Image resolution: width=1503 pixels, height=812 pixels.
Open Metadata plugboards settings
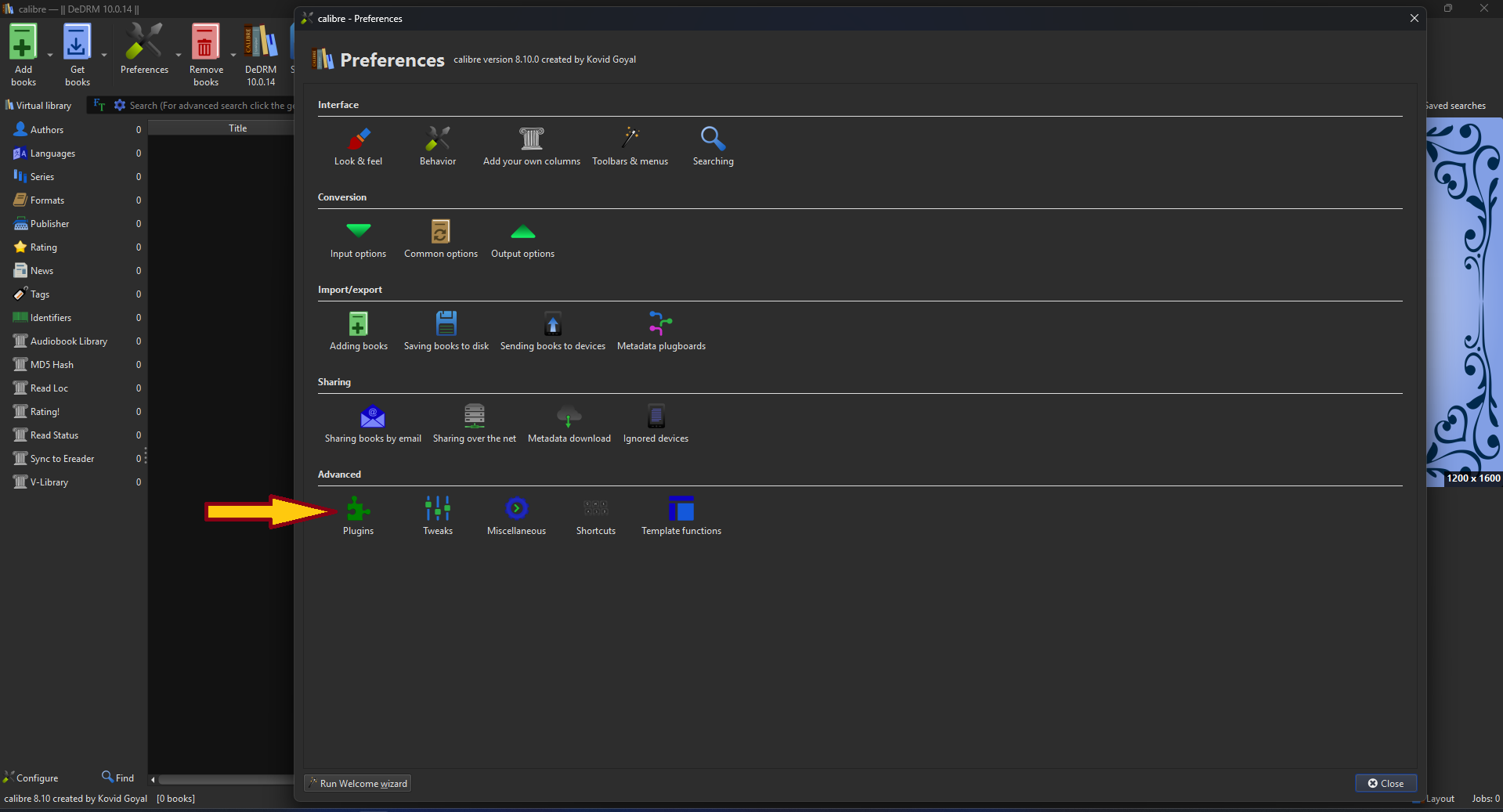pos(660,330)
